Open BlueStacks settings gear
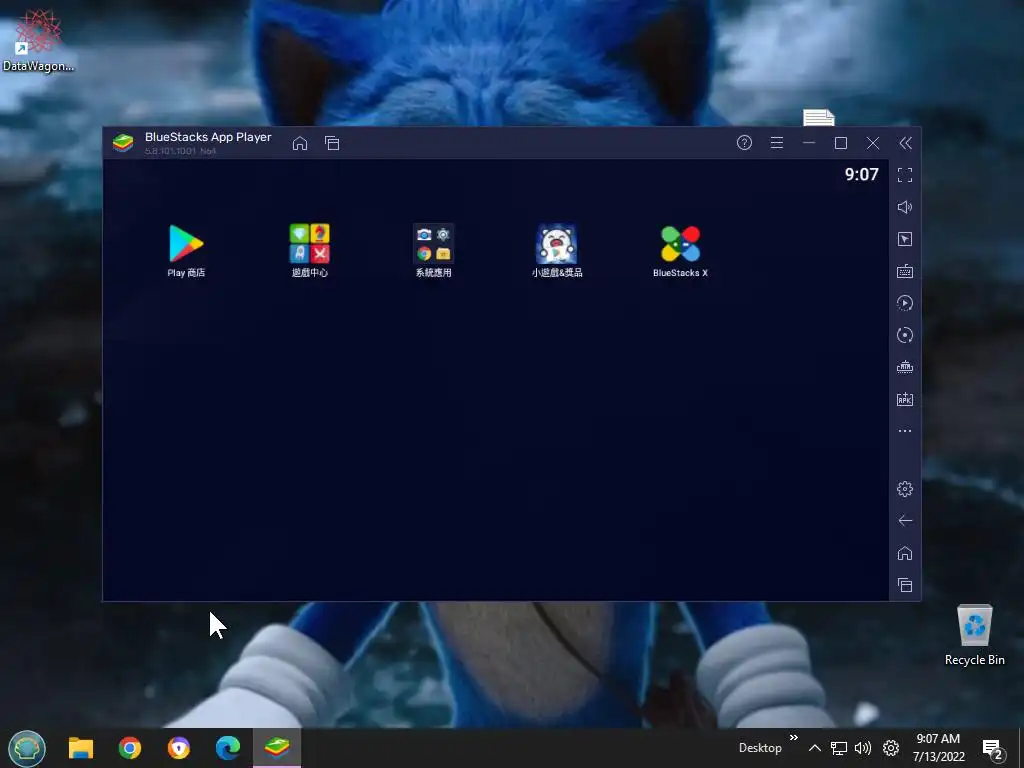Image resolution: width=1024 pixels, height=768 pixels. [904, 488]
